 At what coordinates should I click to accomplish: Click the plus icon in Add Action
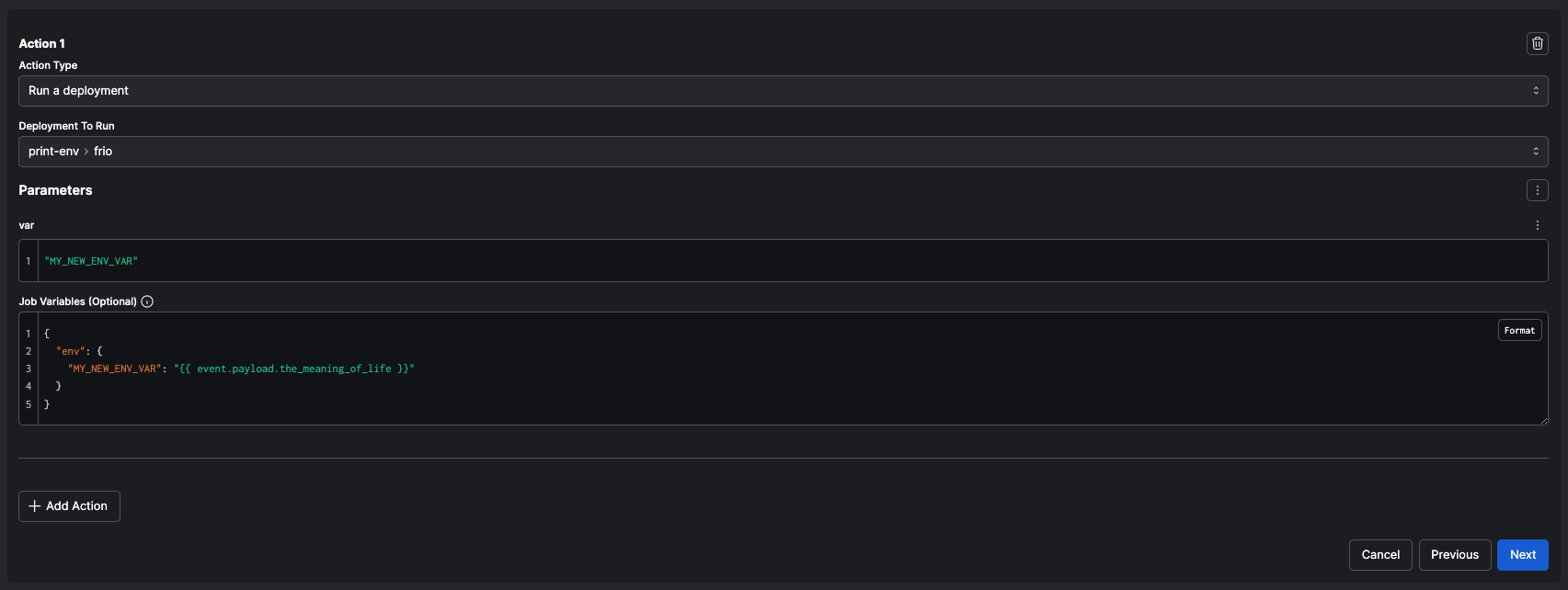[34, 505]
